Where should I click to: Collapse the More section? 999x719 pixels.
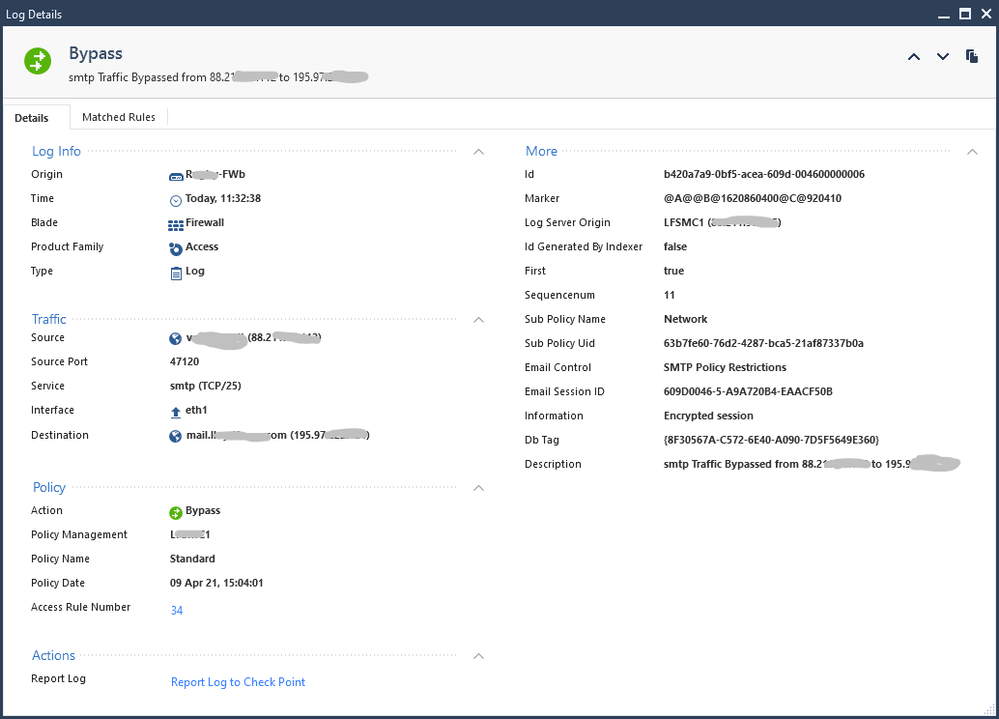(972, 152)
